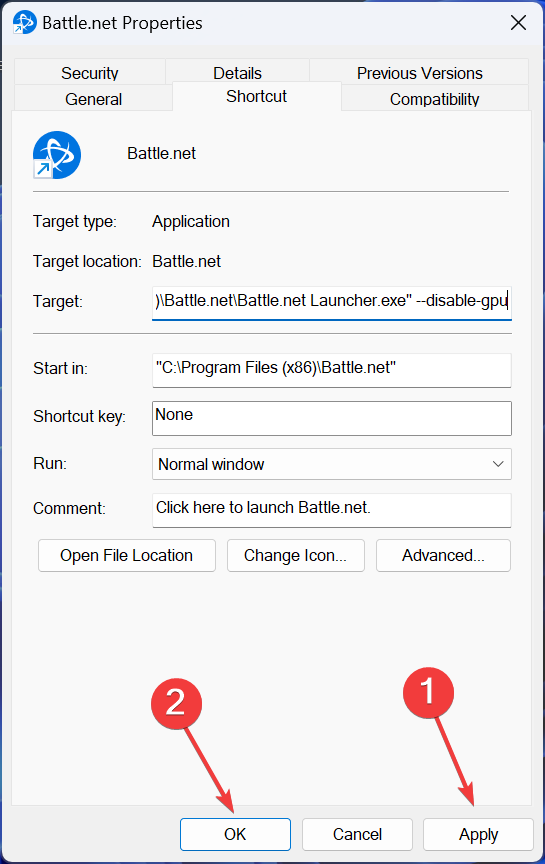Click the Shortcut key label

point(79,416)
